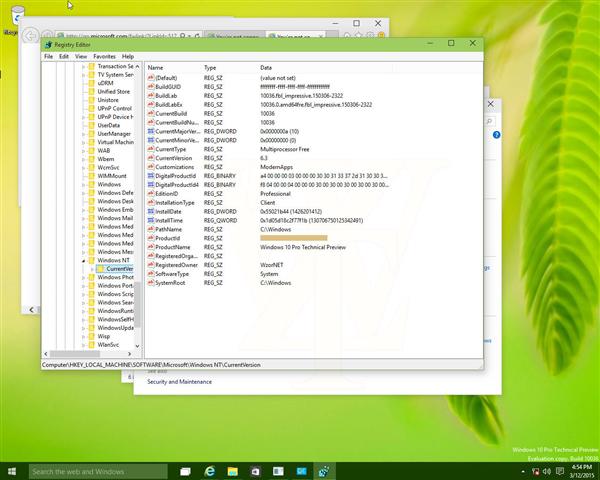
Task: Click the Security and Maintenance link
Action: [x=181, y=381]
